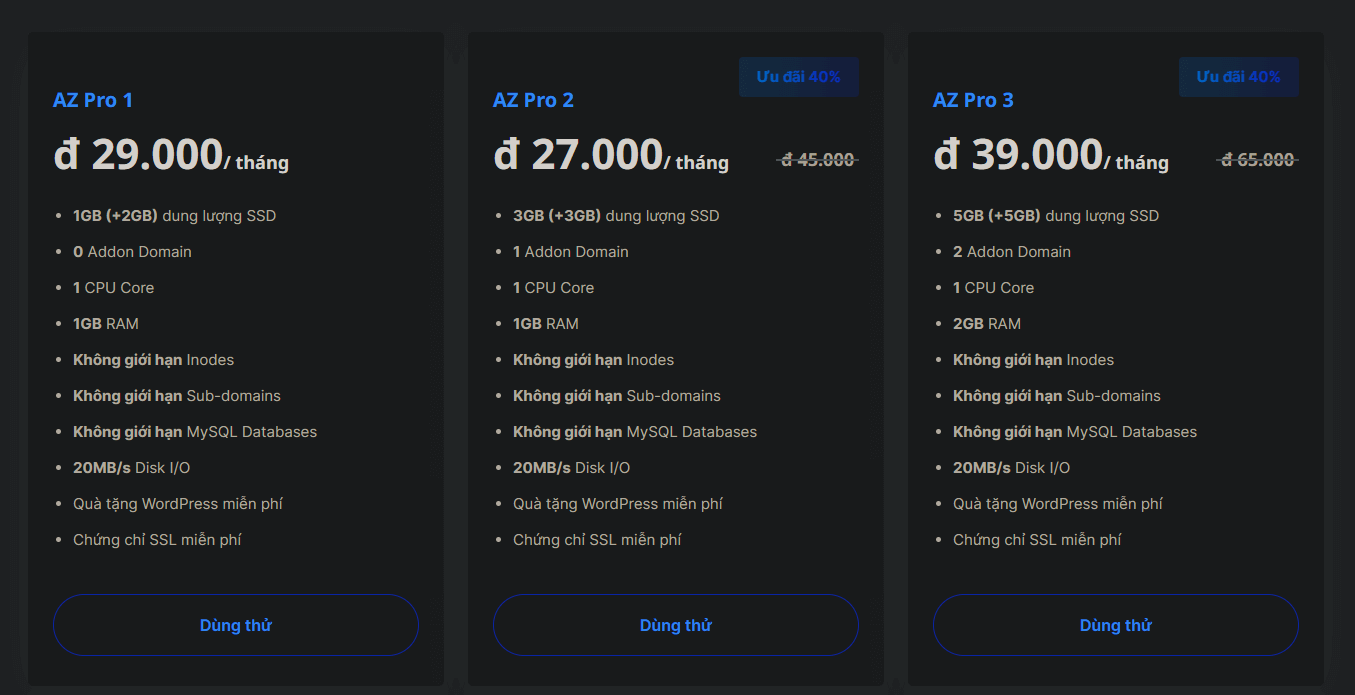Click "1 CPU Core" in the AZ Pro 3 card

(994, 288)
